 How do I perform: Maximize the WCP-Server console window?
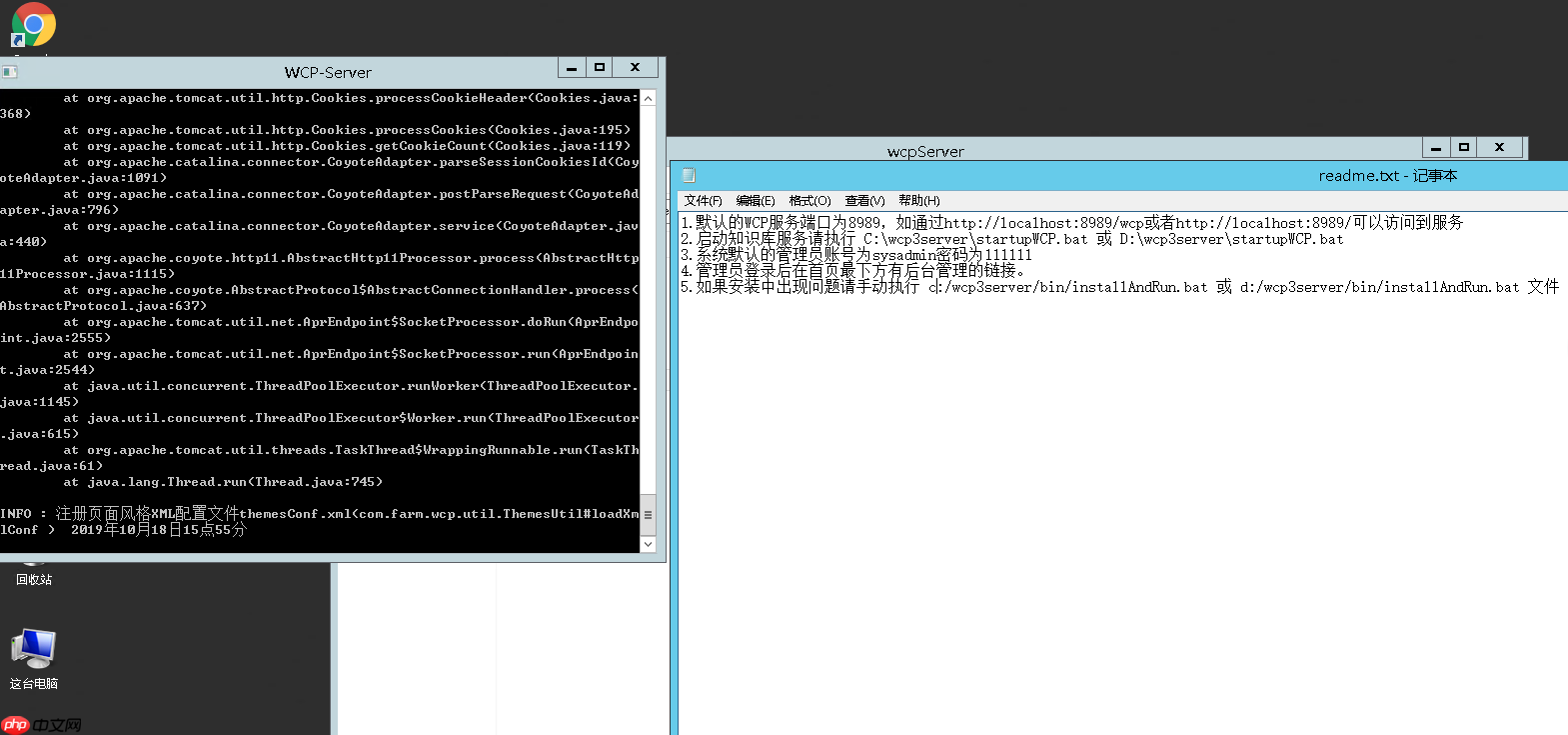(600, 68)
